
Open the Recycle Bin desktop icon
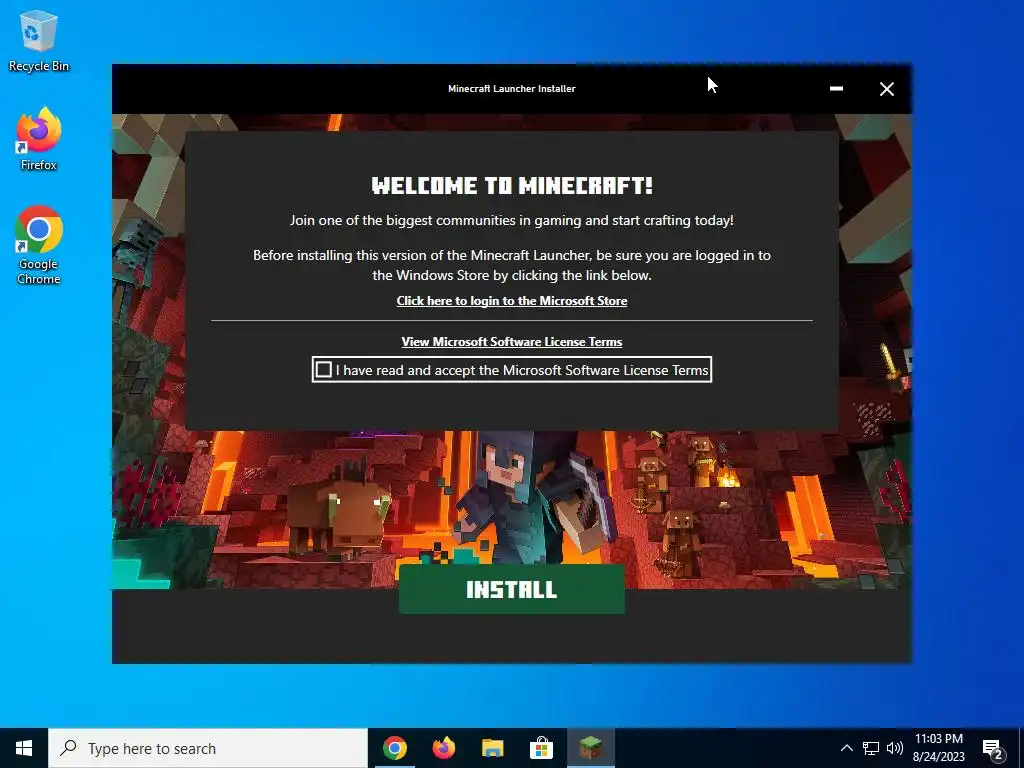click(39, 40)
